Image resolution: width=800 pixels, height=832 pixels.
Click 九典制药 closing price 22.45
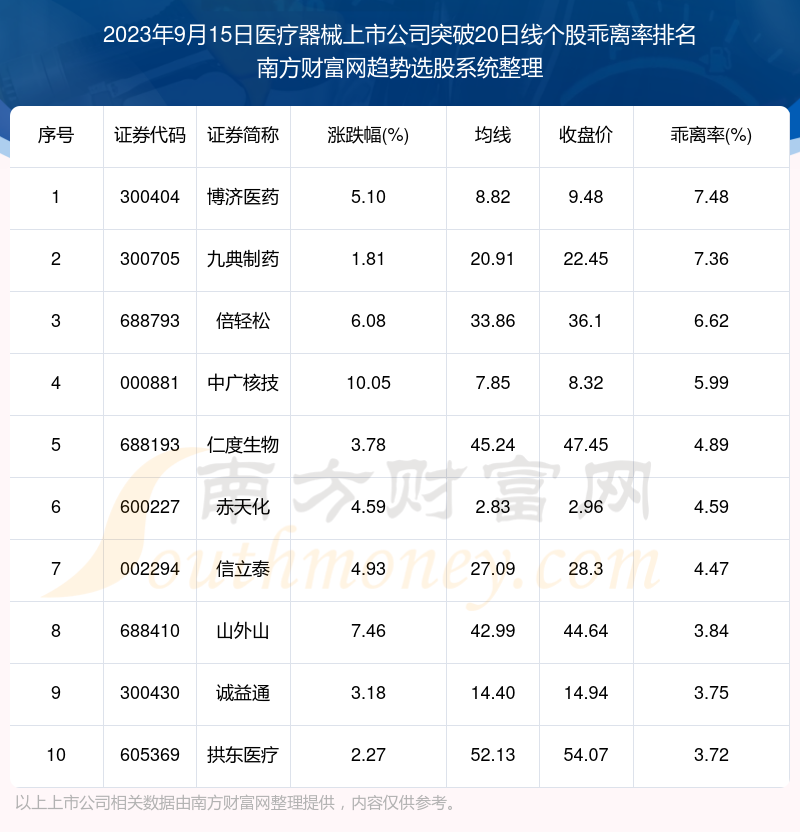(586, 259)
